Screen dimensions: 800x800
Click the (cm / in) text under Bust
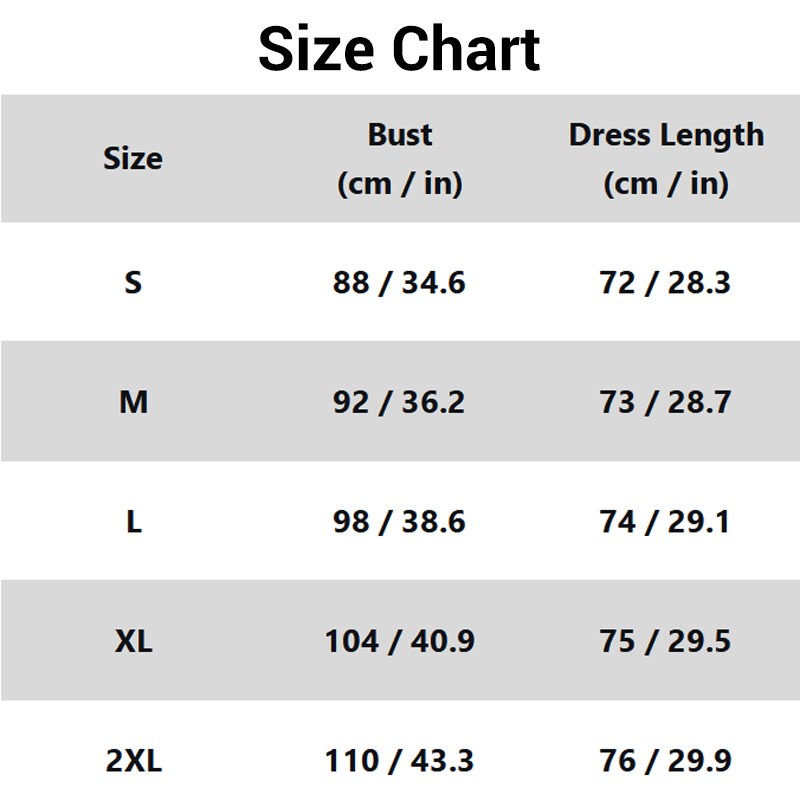400,183
